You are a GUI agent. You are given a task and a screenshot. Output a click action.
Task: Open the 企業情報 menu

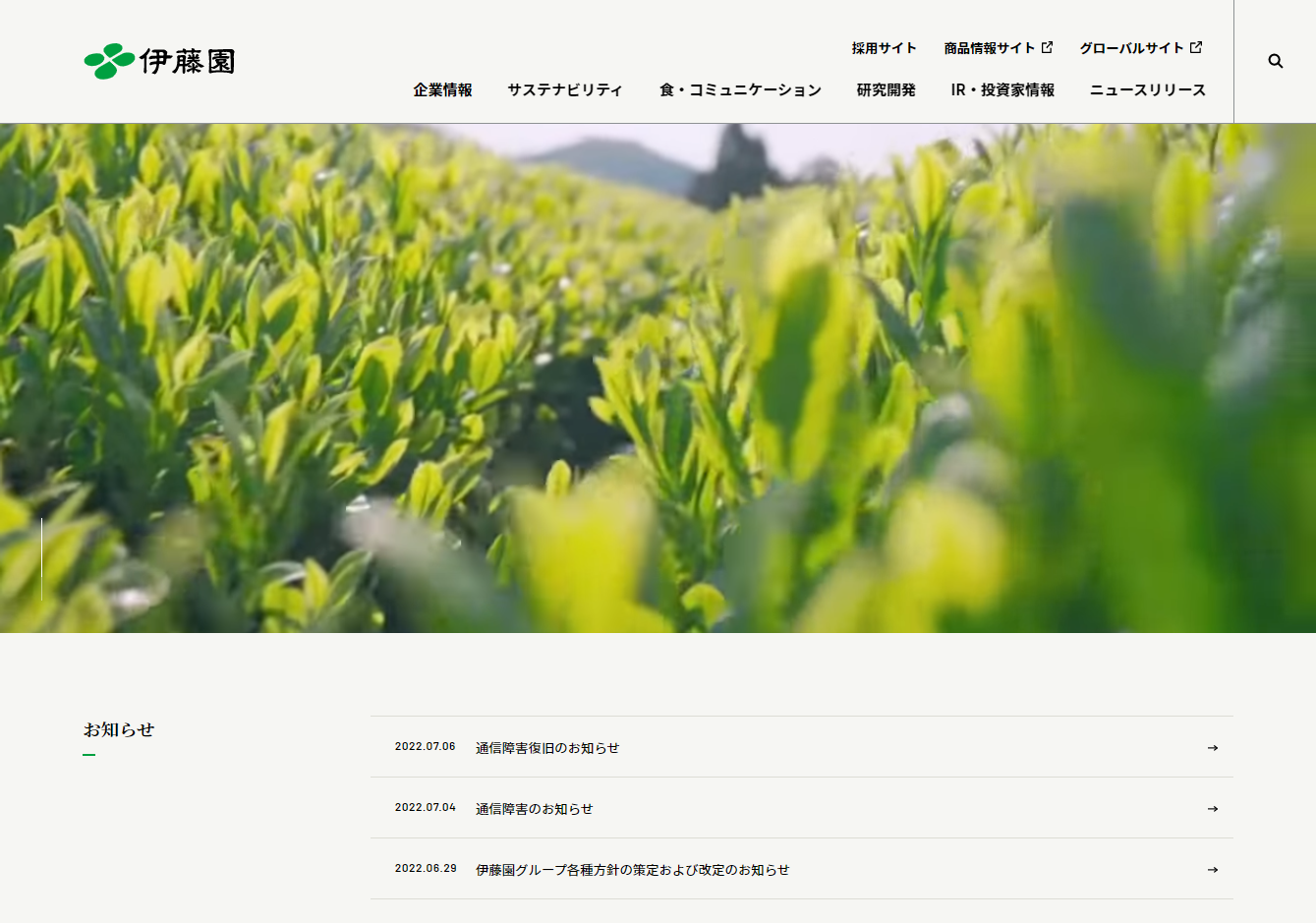tap(441, 89)
